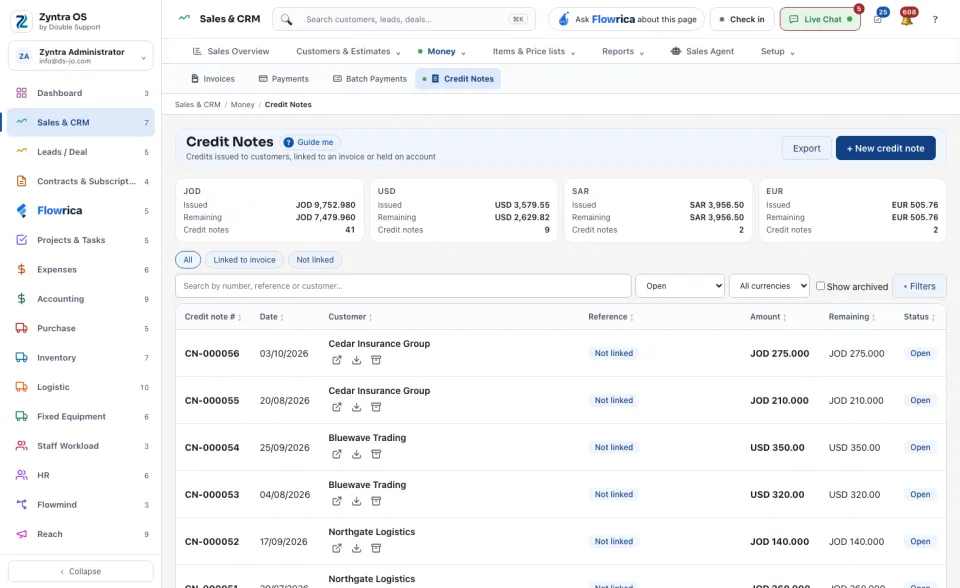Viewport: 960px width, 588px height.
Task: Collapse the sidebar
Action: click(x=81, y=571)
